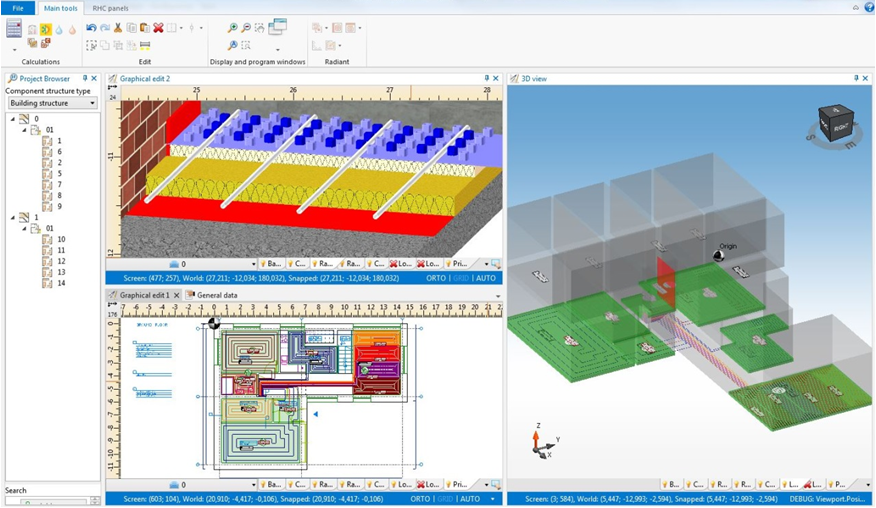Toggle AUTO mode in lower graphical editor
The image size is (876, 508).
[470, 498]
